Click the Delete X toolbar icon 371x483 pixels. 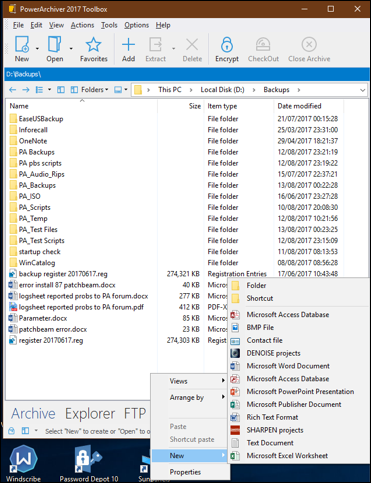tap(192, 45)
